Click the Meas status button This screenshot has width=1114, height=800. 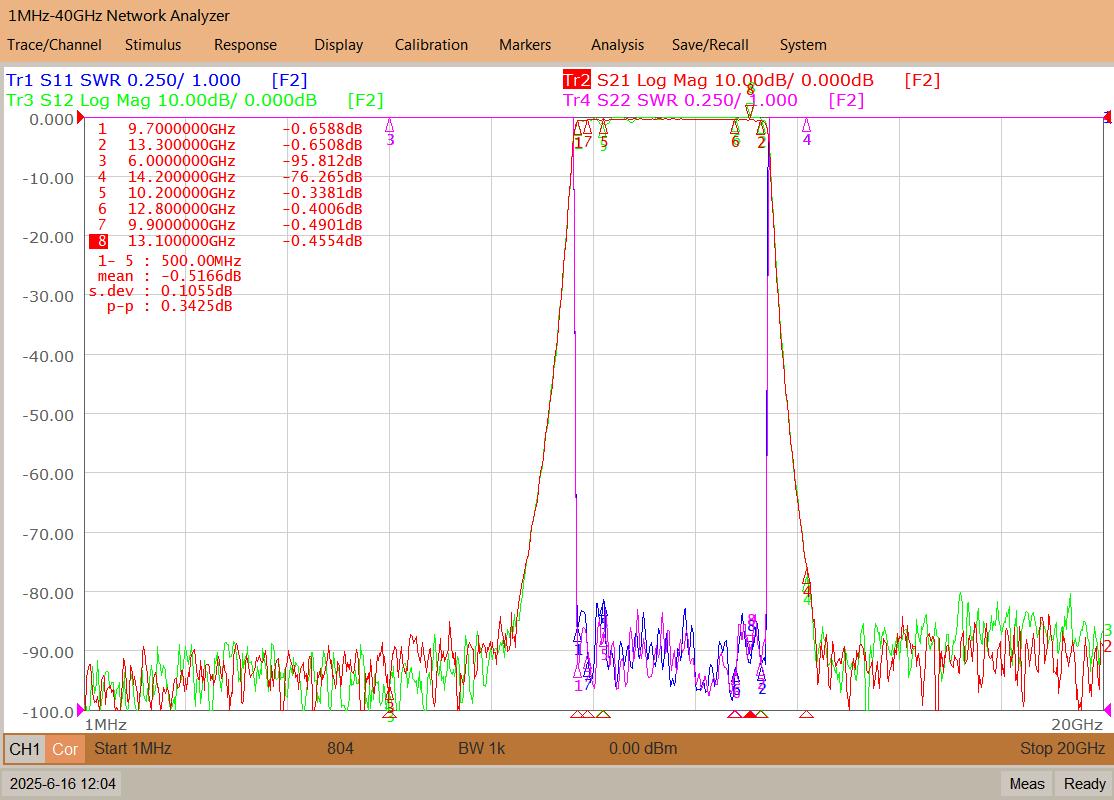click(1027, 784)
